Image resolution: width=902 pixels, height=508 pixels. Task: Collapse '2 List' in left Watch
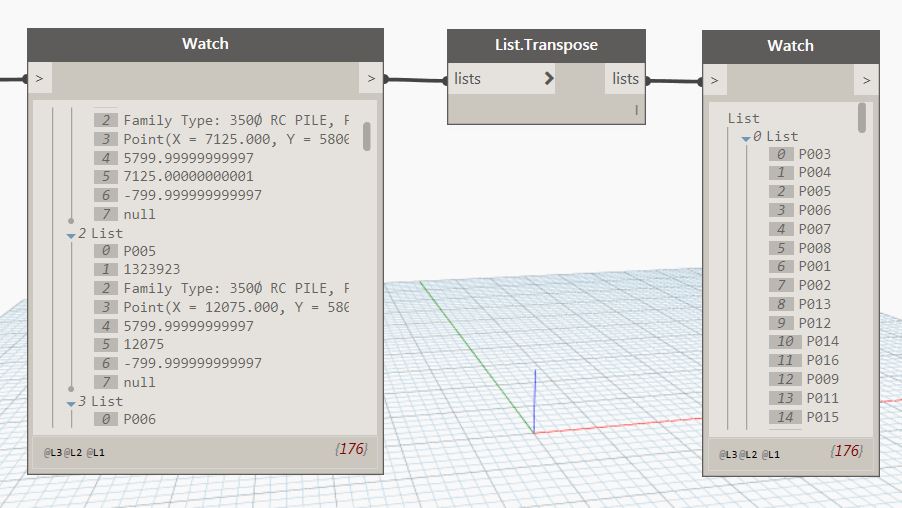pos(71,235)
